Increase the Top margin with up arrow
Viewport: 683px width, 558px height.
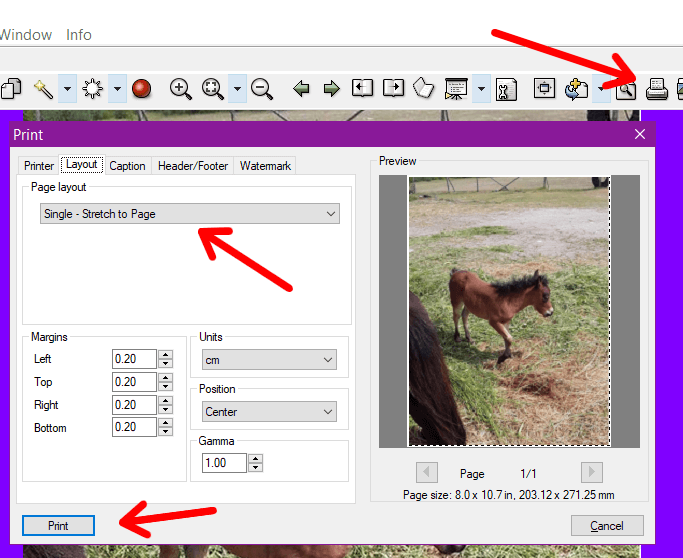166,377
